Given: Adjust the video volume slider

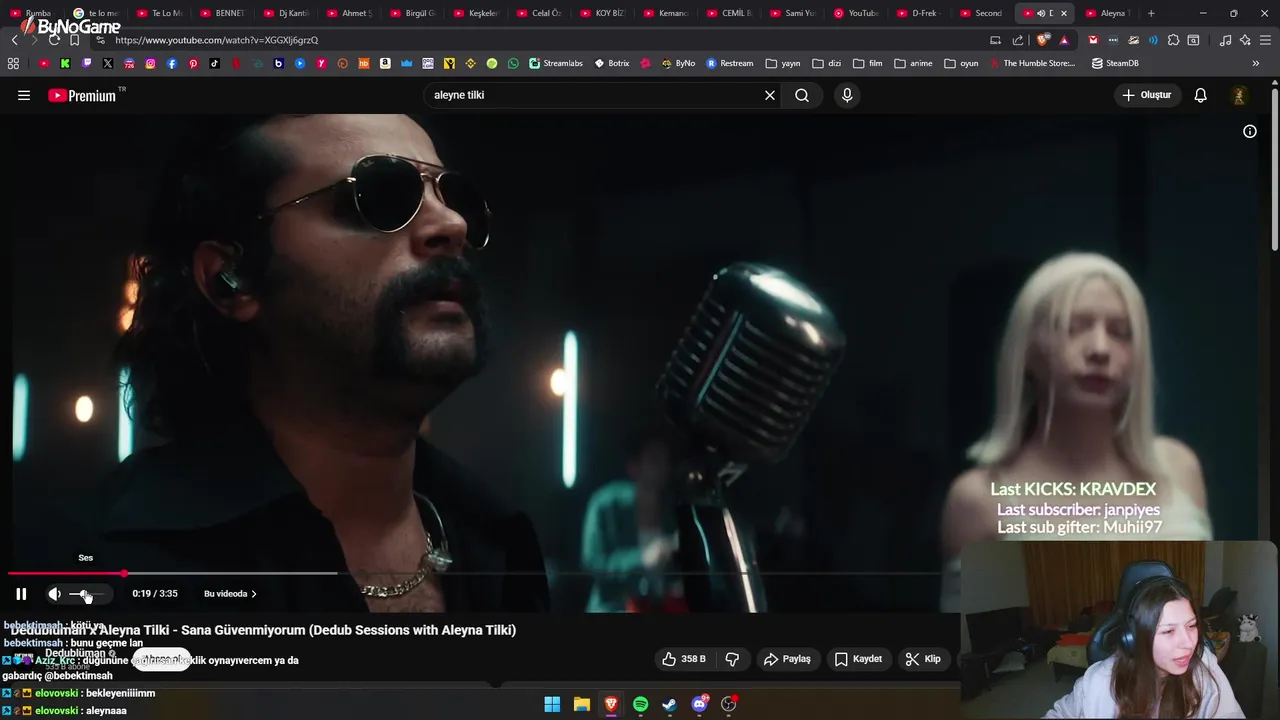Looking at the screenshot, I should pos(86,594).
